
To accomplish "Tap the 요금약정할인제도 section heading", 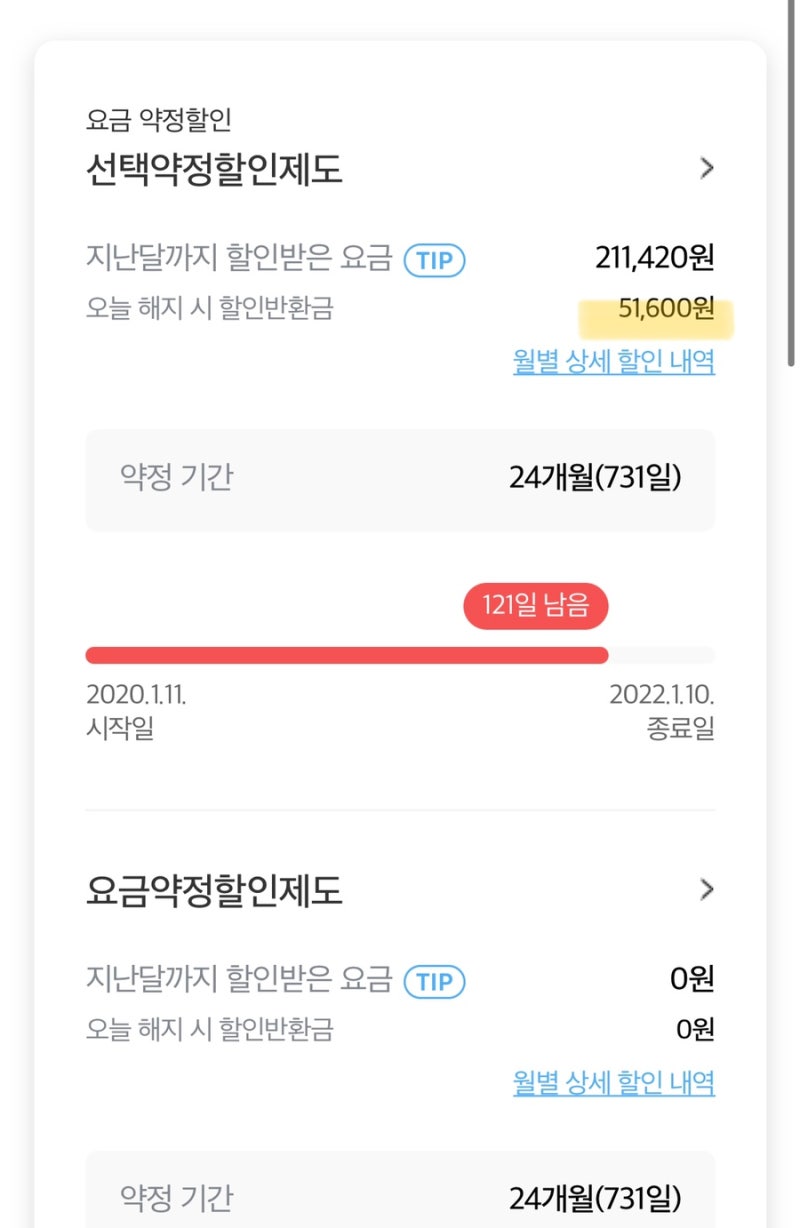I will click(x=214, y=889).
